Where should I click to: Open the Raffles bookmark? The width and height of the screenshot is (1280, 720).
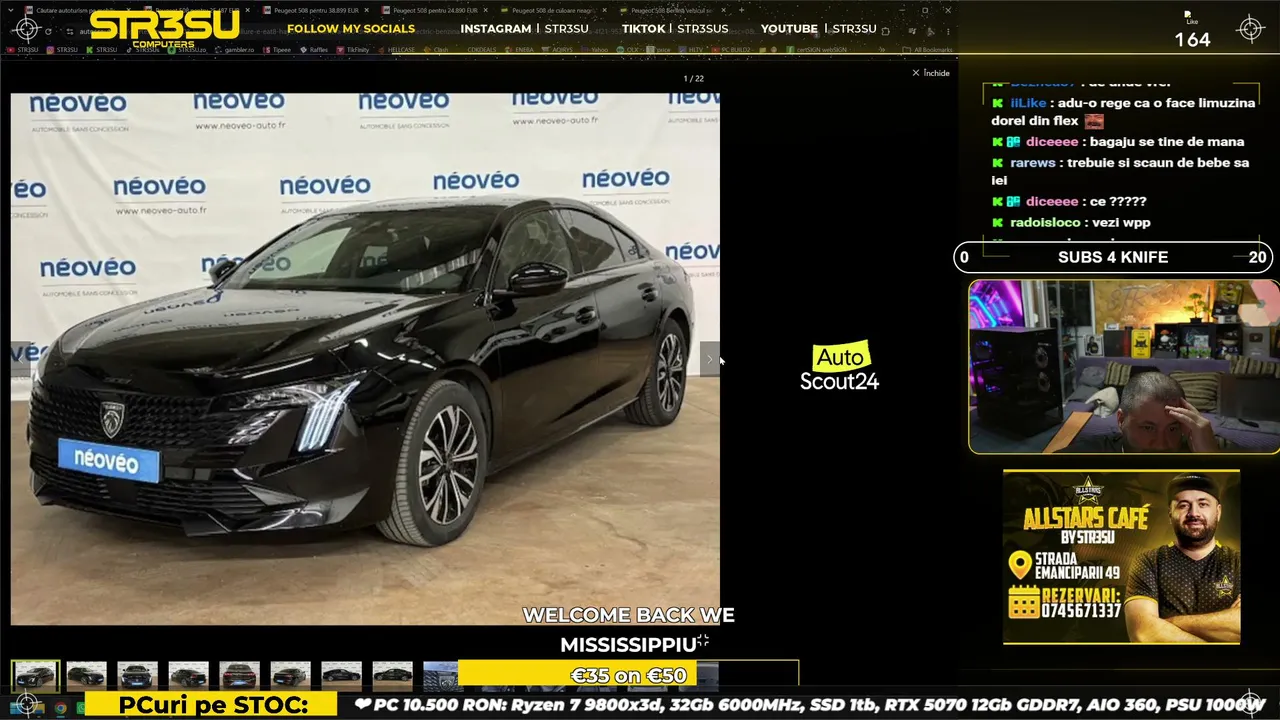(315, 49)
